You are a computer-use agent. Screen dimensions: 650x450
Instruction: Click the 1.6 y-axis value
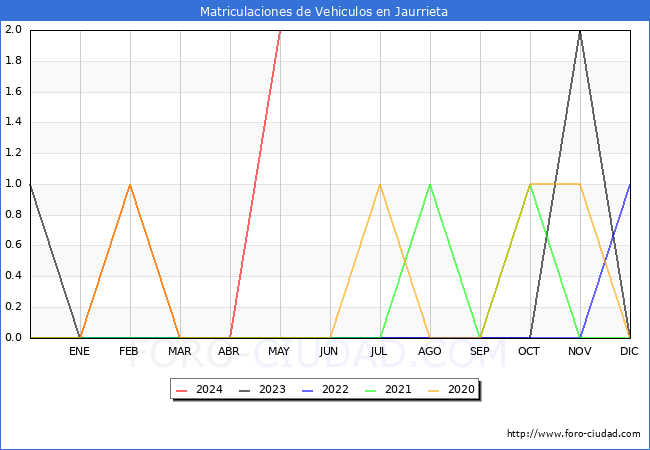tap(13, 91)
